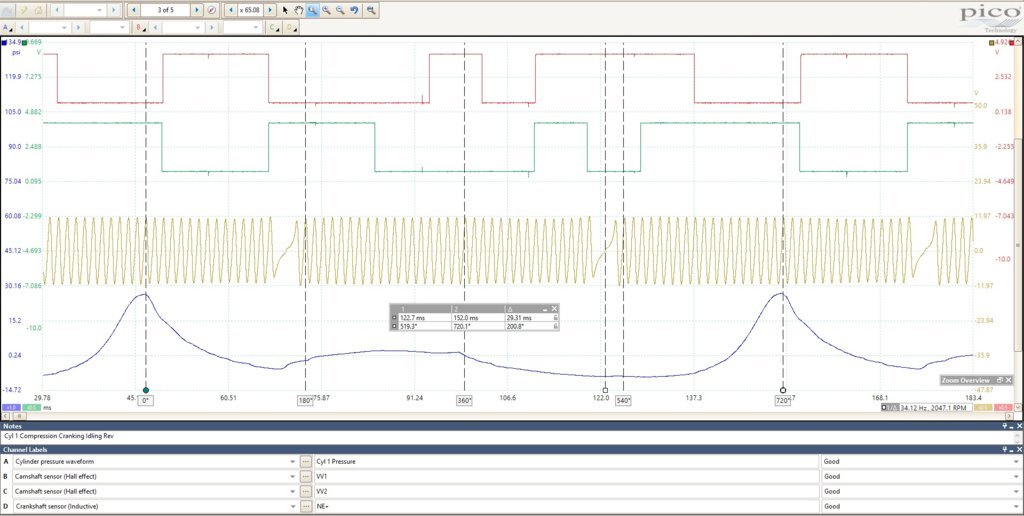Open Channel B Camshaft sensor label dropdown

pos(293,476)
